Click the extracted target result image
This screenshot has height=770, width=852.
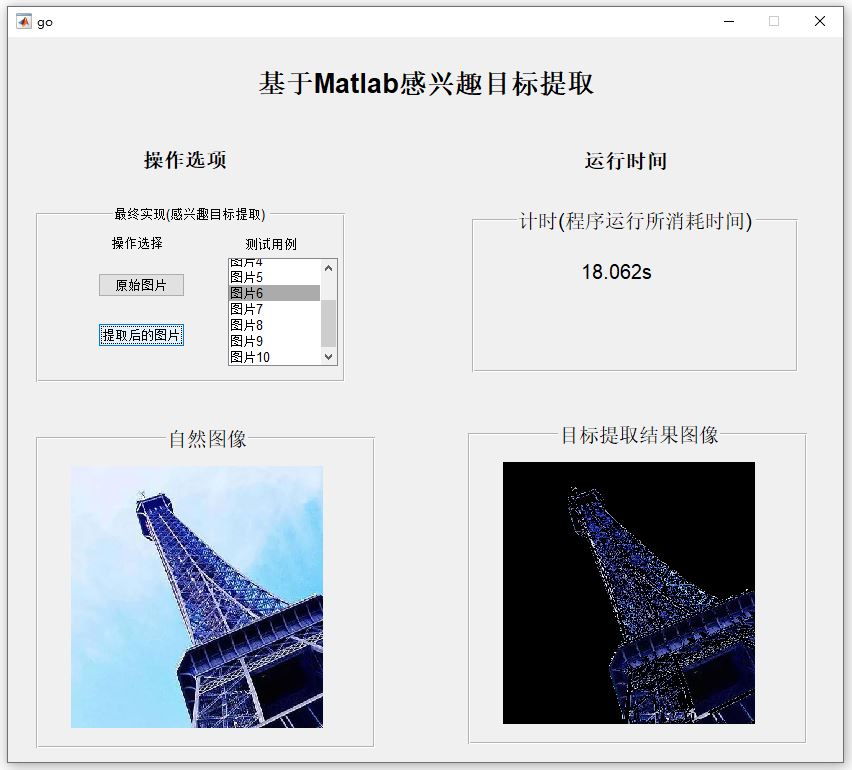[x=629, y=593]
